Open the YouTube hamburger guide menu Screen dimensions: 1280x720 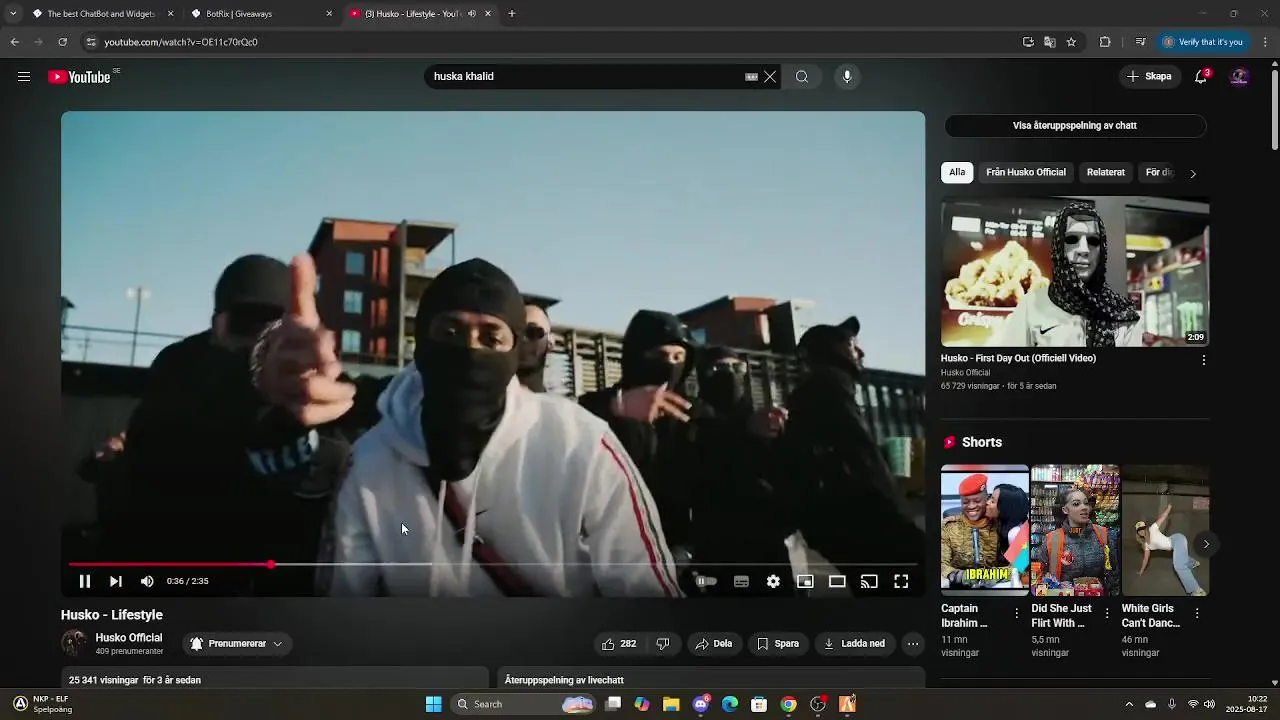pyautogui.click(x=24, y=77)
